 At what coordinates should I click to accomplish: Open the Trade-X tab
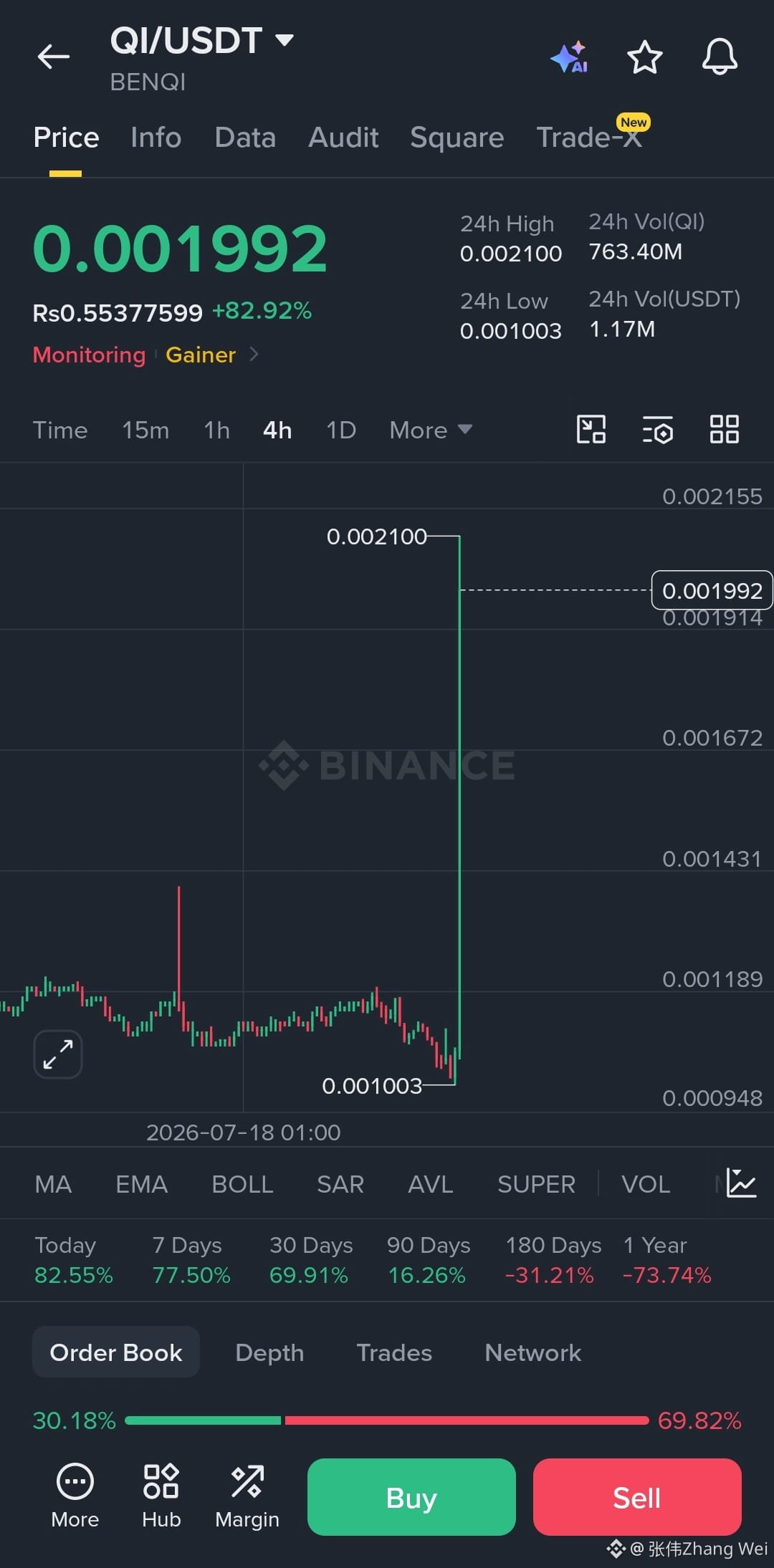[x=589, y=138]
